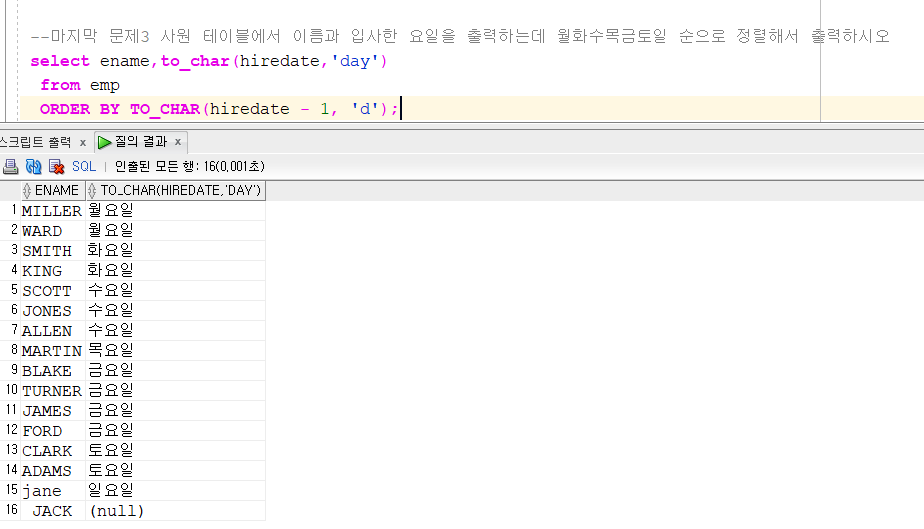Screen dimensions: 924x529
Task: Select the BLAKE name cell
Action: pos(52,371)
